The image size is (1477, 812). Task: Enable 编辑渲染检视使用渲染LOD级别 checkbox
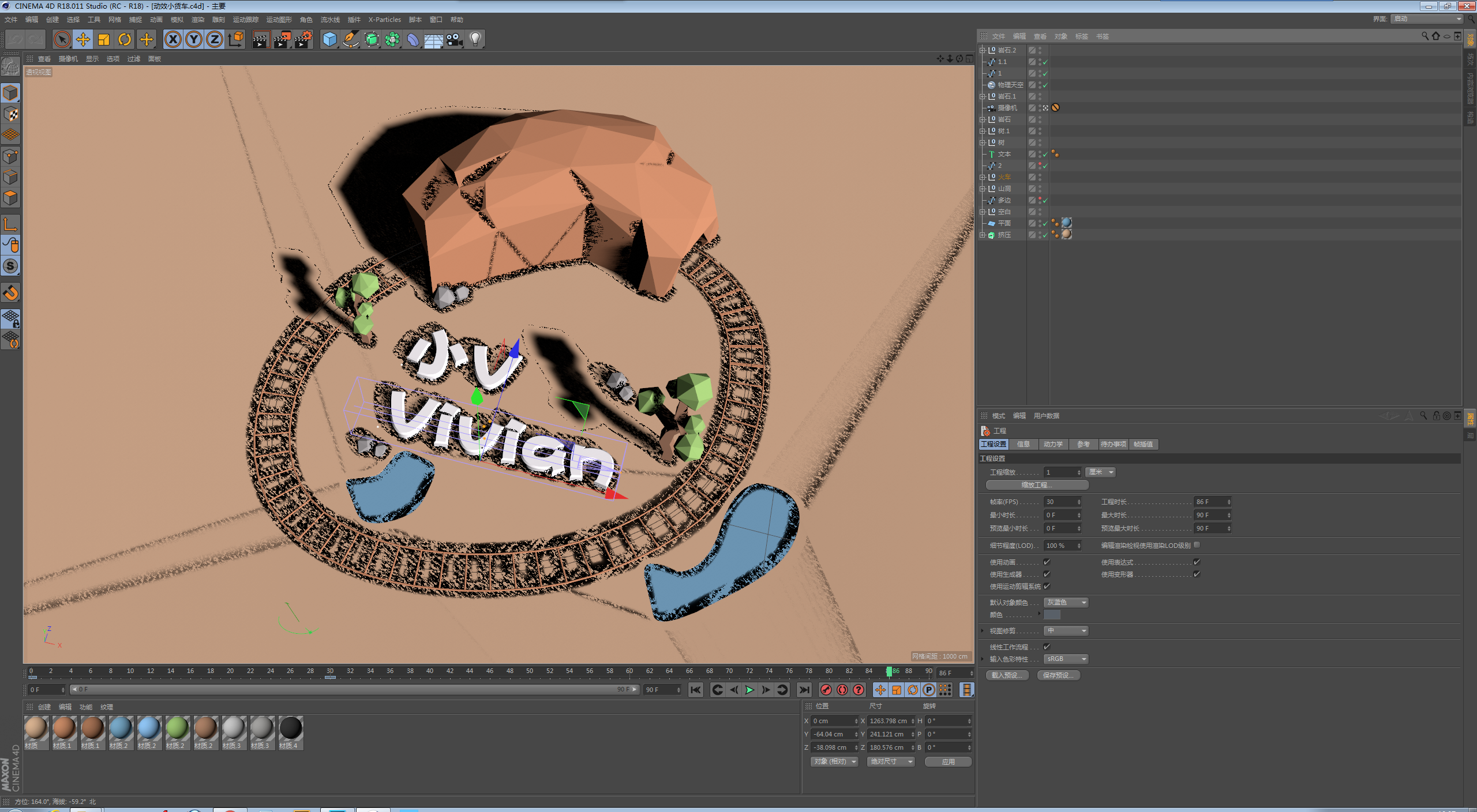[x=1197, y=545]
